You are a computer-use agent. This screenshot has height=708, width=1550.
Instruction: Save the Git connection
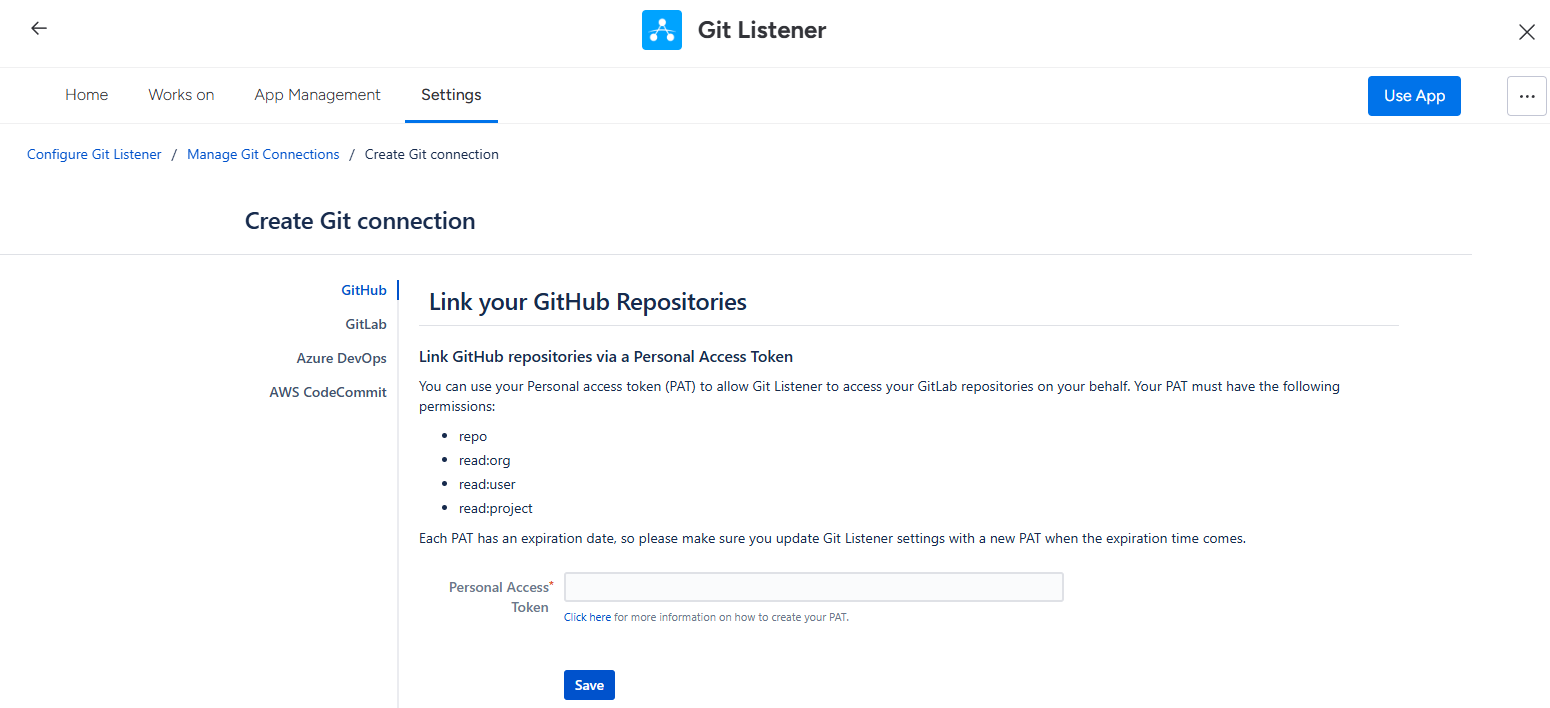pyautogui.click(x=589, y=685)
